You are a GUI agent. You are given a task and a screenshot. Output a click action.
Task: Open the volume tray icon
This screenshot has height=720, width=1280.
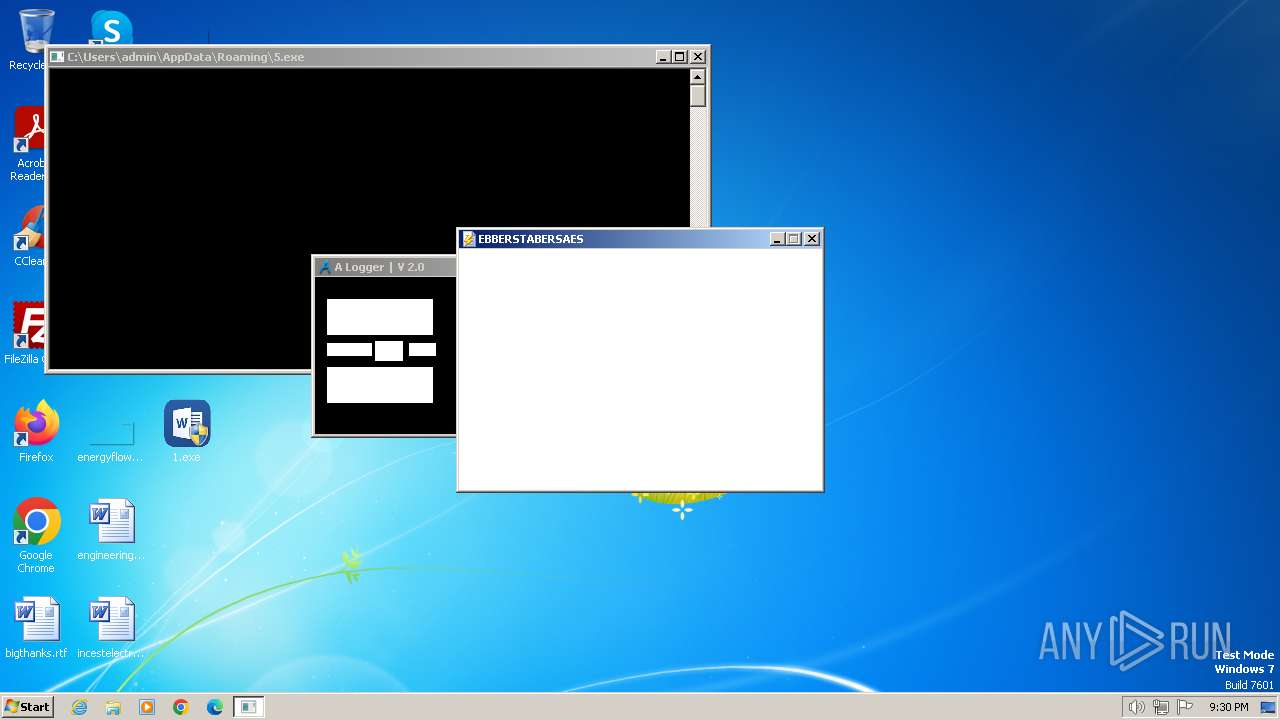pyautogui.click(x=1136, y=707)
